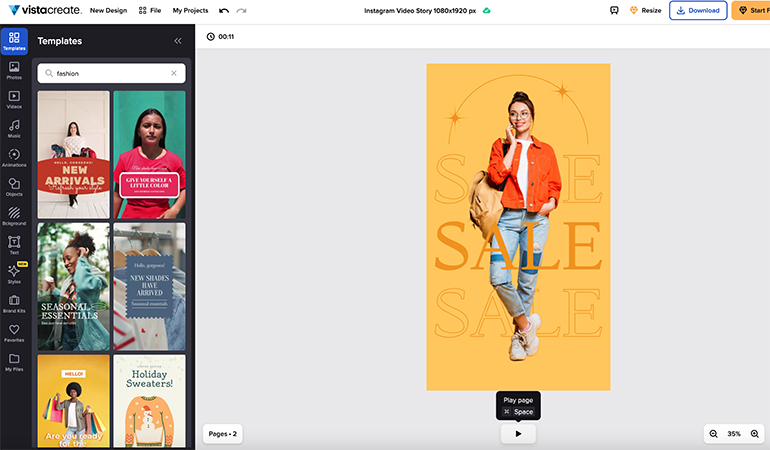Select the yellow Hello shopping bags template
The height and width of the screenshot is (450, 770).
74,401
